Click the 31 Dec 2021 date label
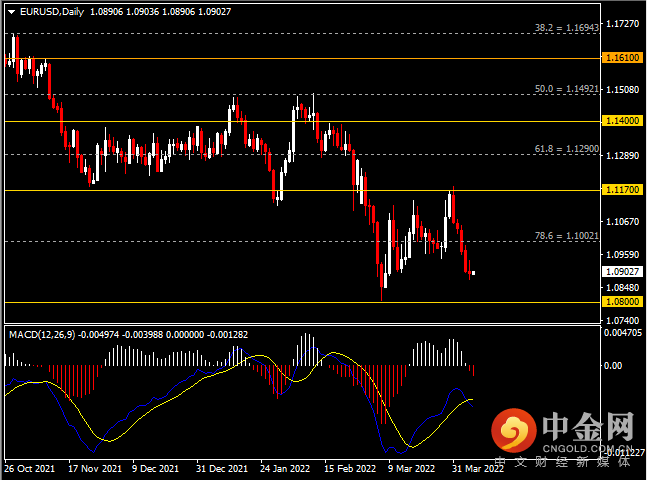Image resolution: width=648 pixels, height=480 pixels. click(222, 468)
